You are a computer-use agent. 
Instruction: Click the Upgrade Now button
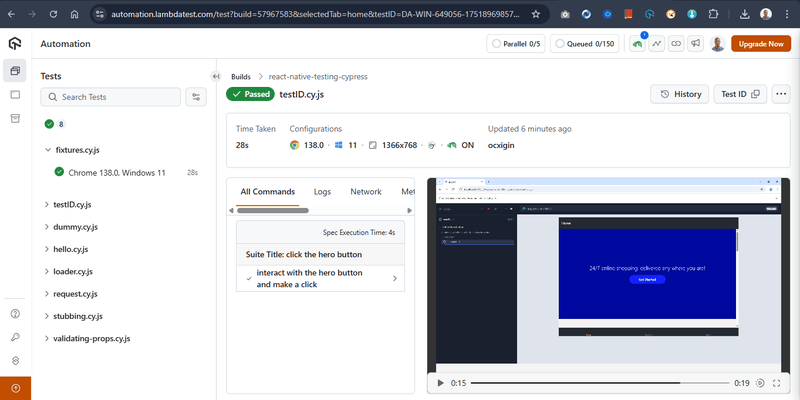[760, 44]
